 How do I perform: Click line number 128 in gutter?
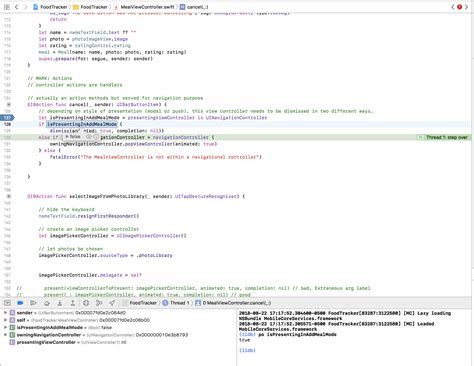pyautogui.click(x=7, y=124)
